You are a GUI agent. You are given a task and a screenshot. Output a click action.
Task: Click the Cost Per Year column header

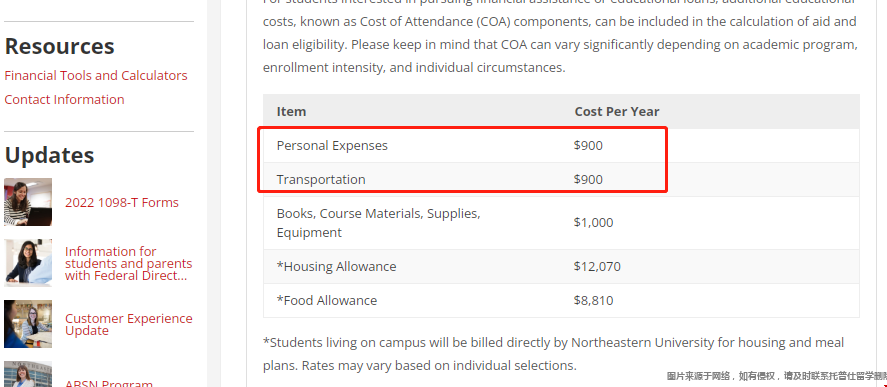tap(617, 111)
